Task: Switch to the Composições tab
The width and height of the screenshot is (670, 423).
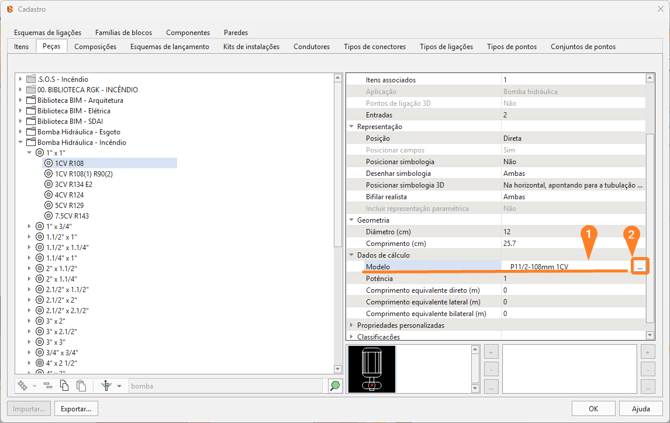Action: tap(95, 46)
